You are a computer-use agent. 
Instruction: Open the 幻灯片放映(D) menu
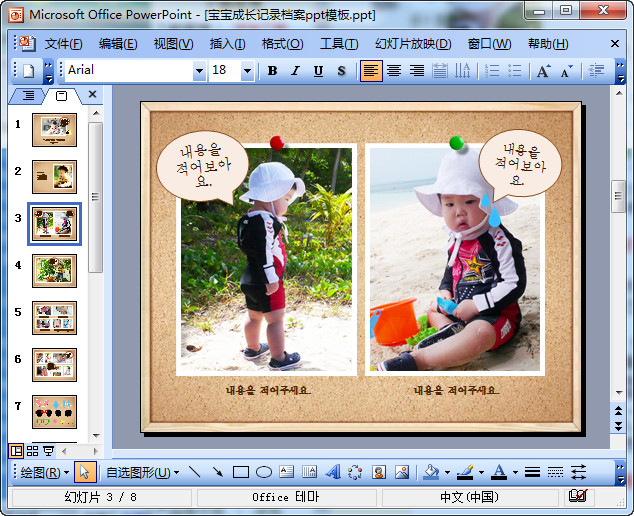tap(413, 44)
